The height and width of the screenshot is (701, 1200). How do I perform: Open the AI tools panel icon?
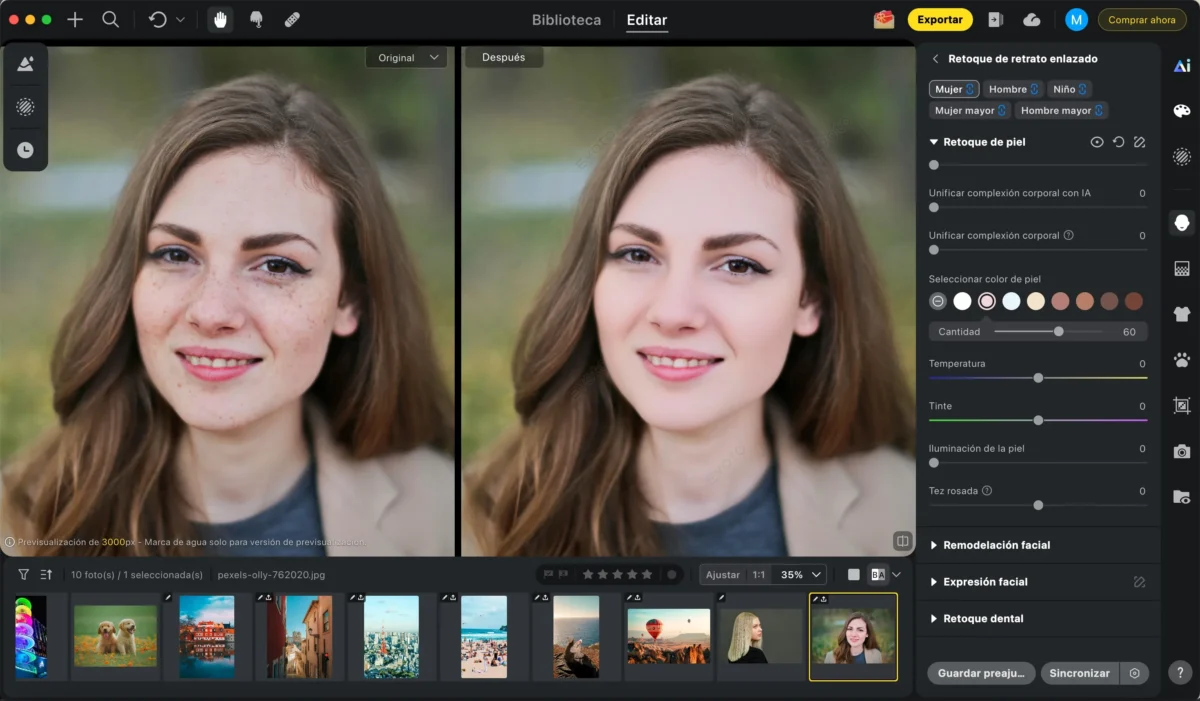point(1182,66)
